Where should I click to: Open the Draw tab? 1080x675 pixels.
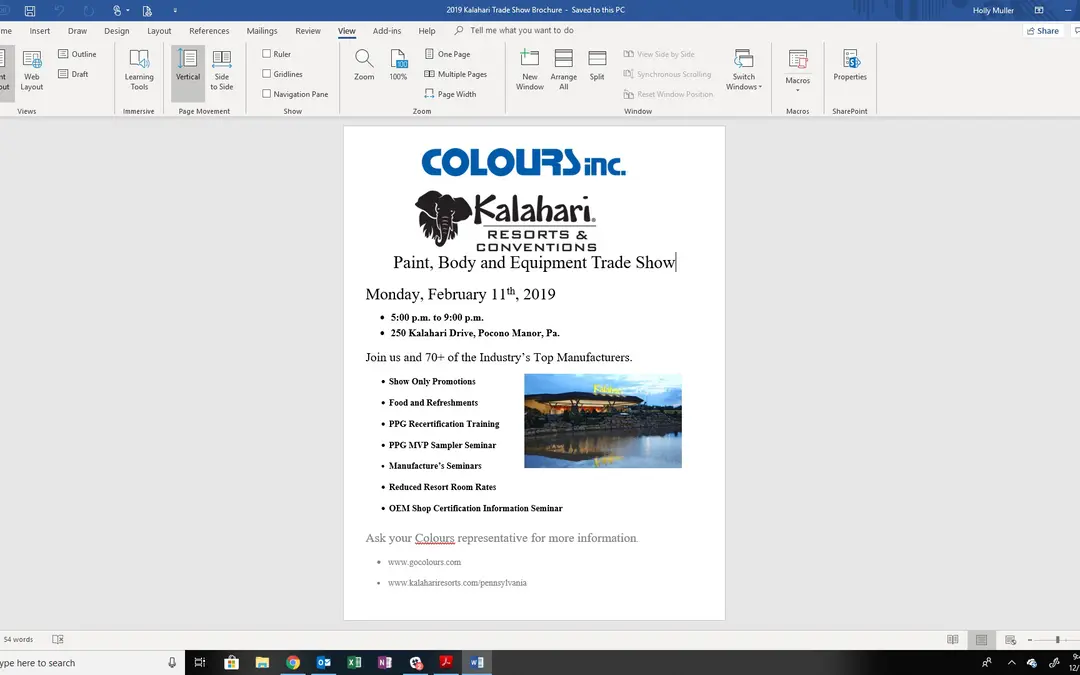coord(77,31)
